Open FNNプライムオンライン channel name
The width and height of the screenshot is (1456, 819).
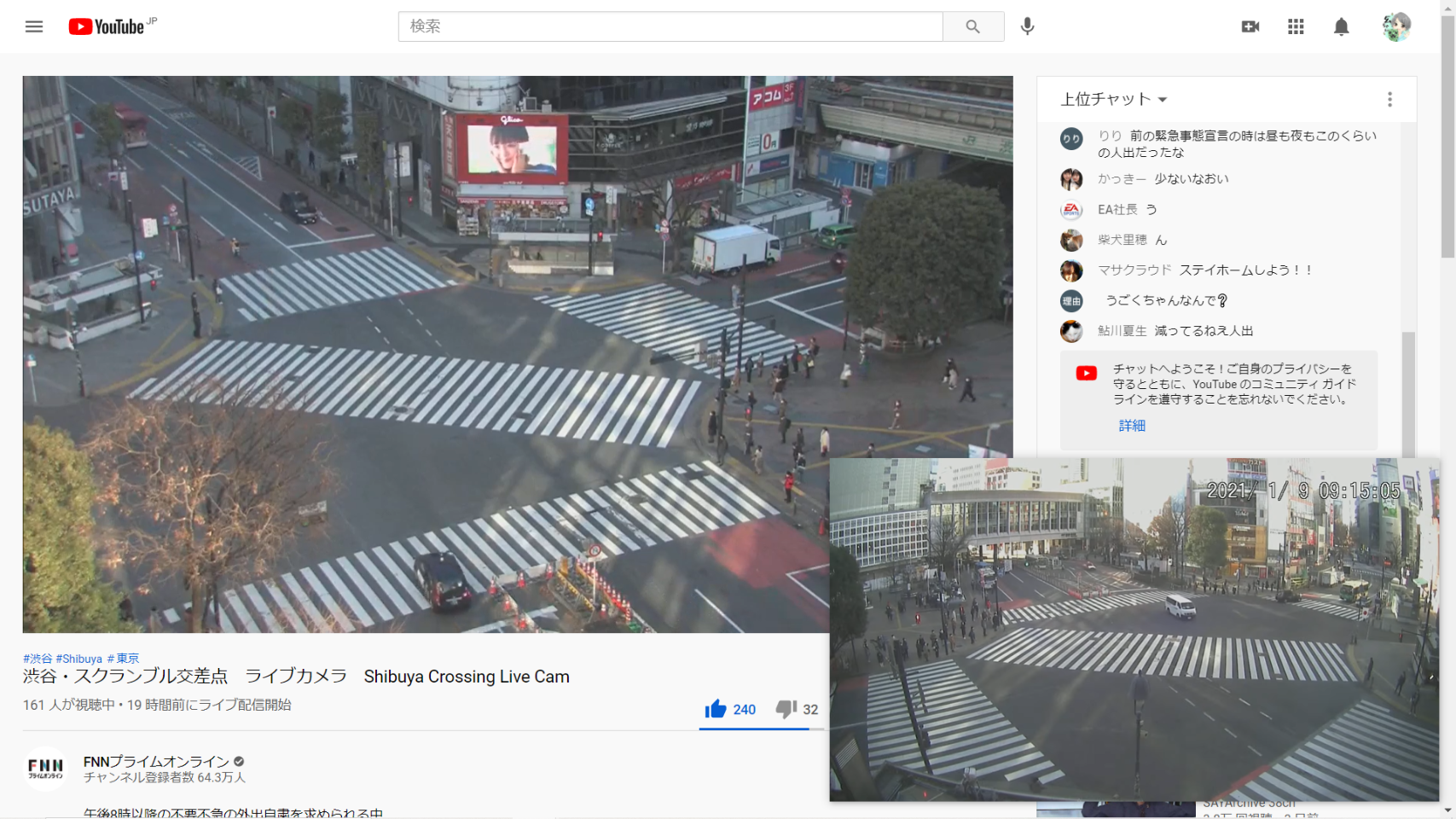(156, 761)
